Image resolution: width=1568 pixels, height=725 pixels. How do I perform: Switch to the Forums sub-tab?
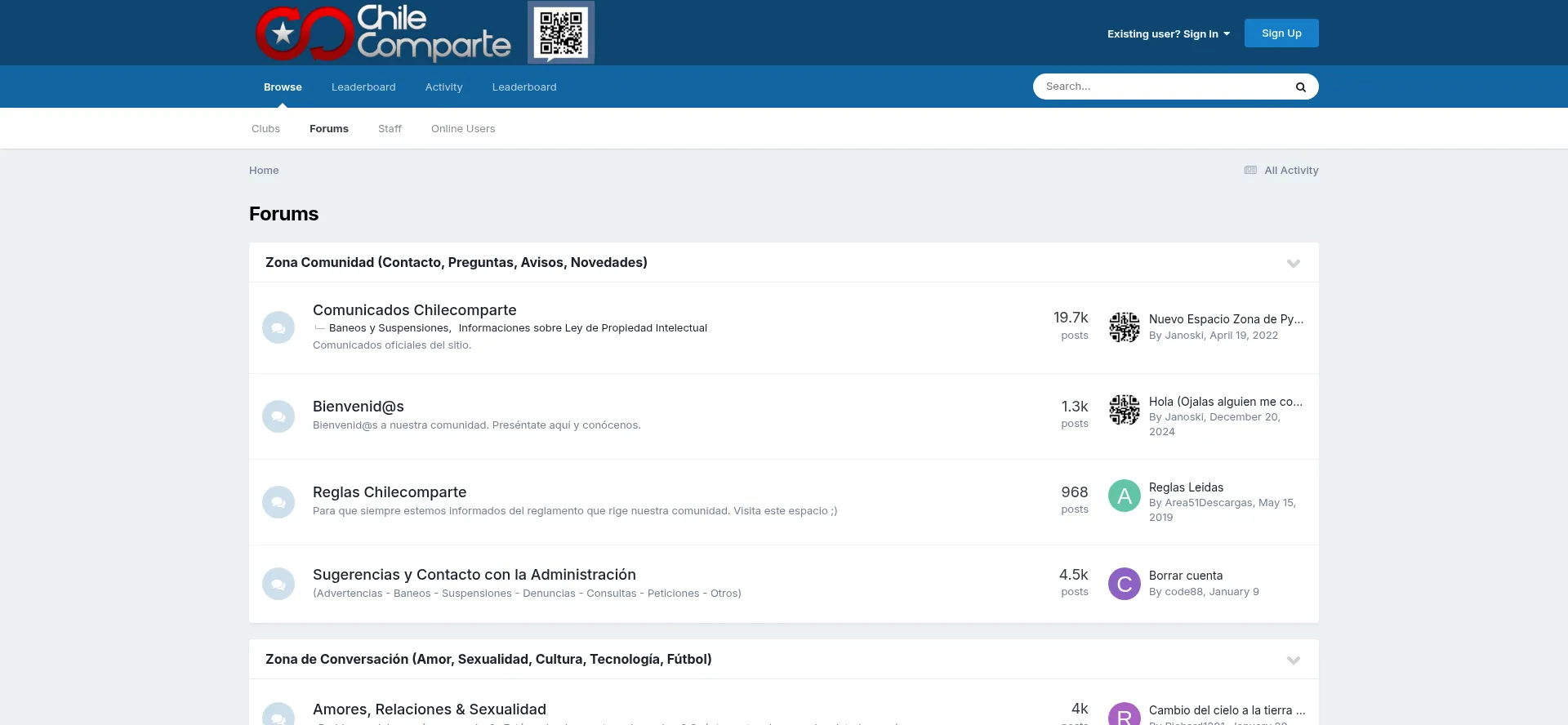click(x=329, y=129)
